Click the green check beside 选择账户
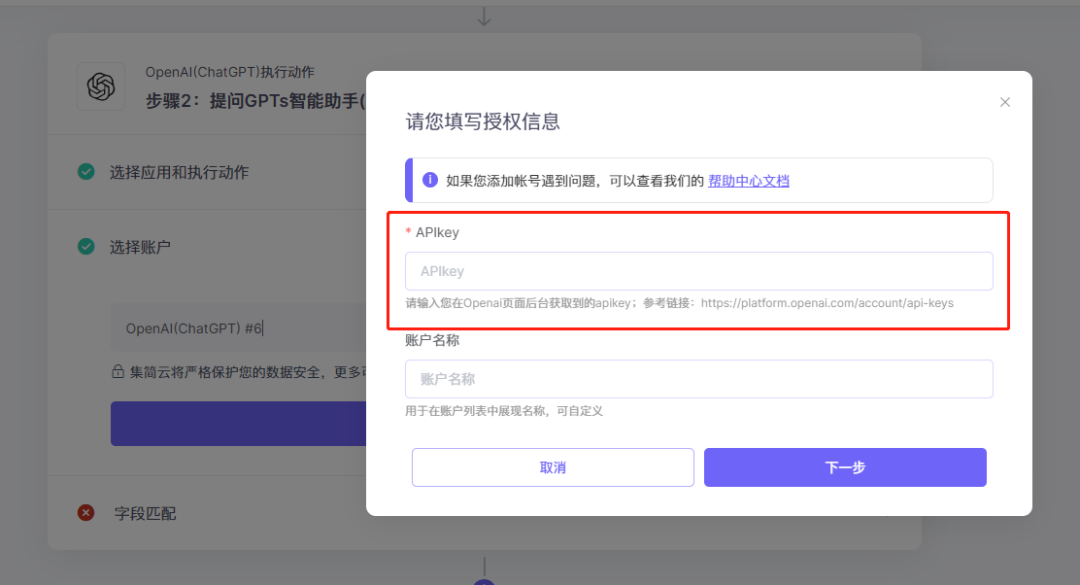The height and width of the screenshot is (585, 1080). tap(86, 246)
